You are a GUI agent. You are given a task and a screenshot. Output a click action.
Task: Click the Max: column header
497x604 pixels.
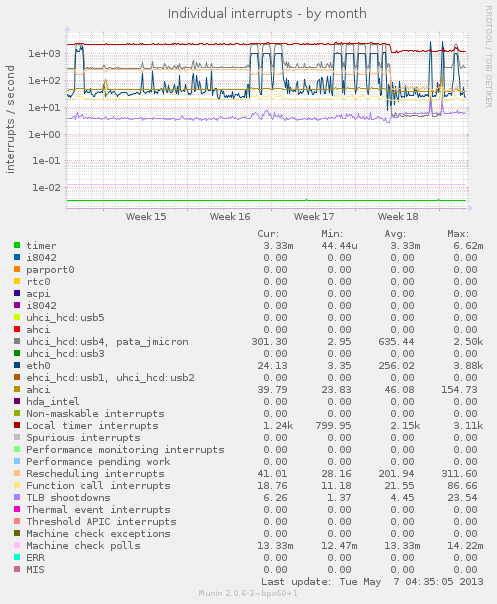[458, 234]
